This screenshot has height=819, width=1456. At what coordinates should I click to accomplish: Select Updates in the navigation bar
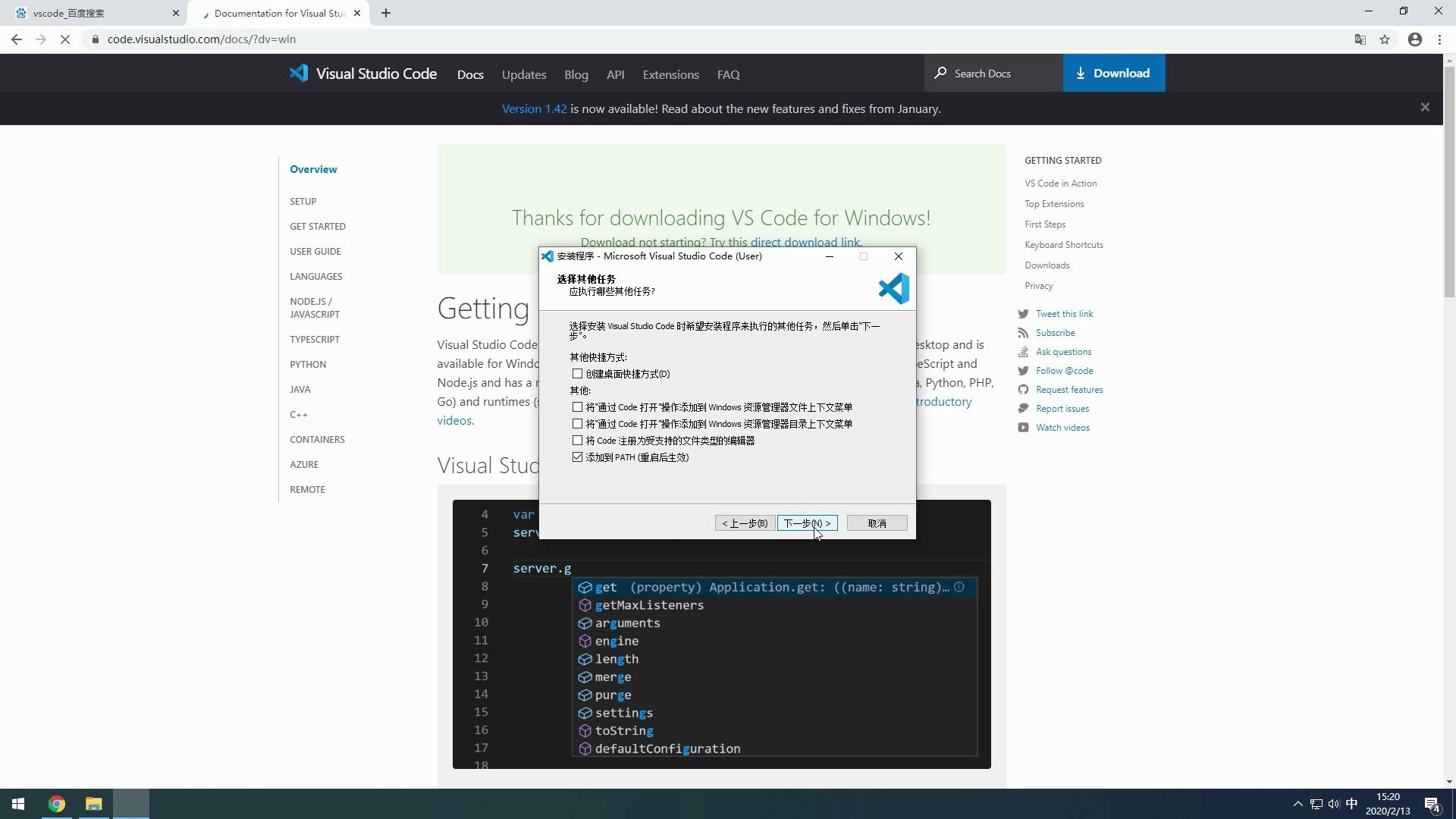coord(523,74)
